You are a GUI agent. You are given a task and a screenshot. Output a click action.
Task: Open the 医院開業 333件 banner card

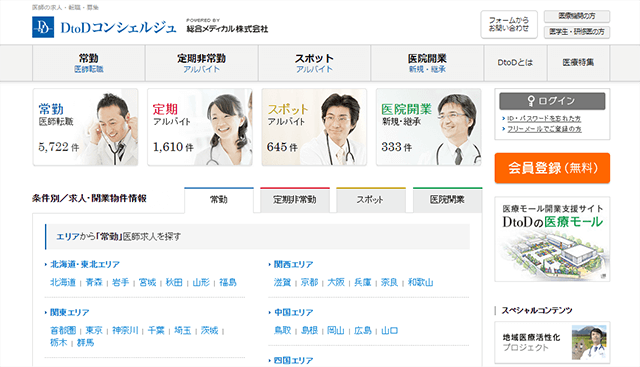429,127
